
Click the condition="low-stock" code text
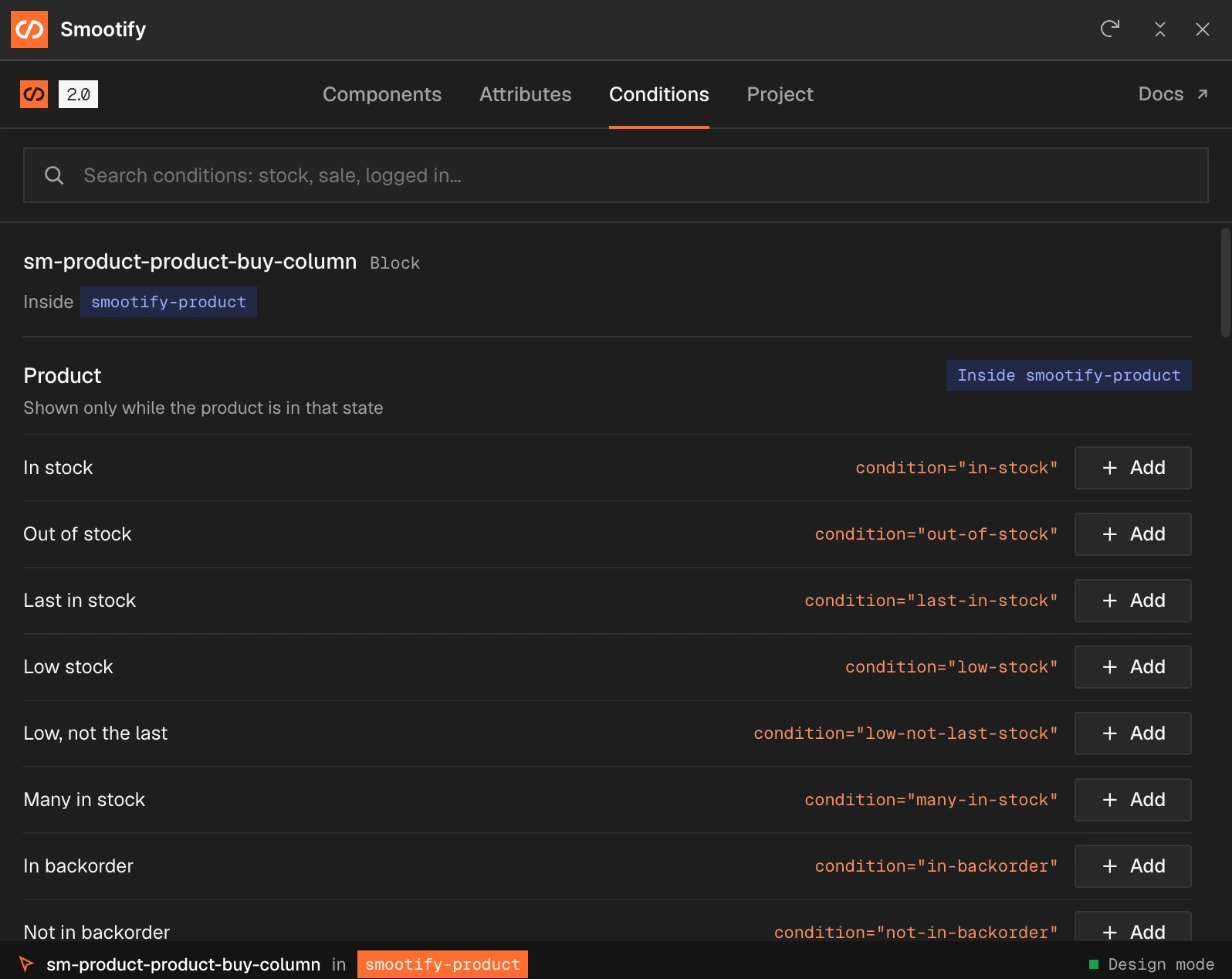952,667
